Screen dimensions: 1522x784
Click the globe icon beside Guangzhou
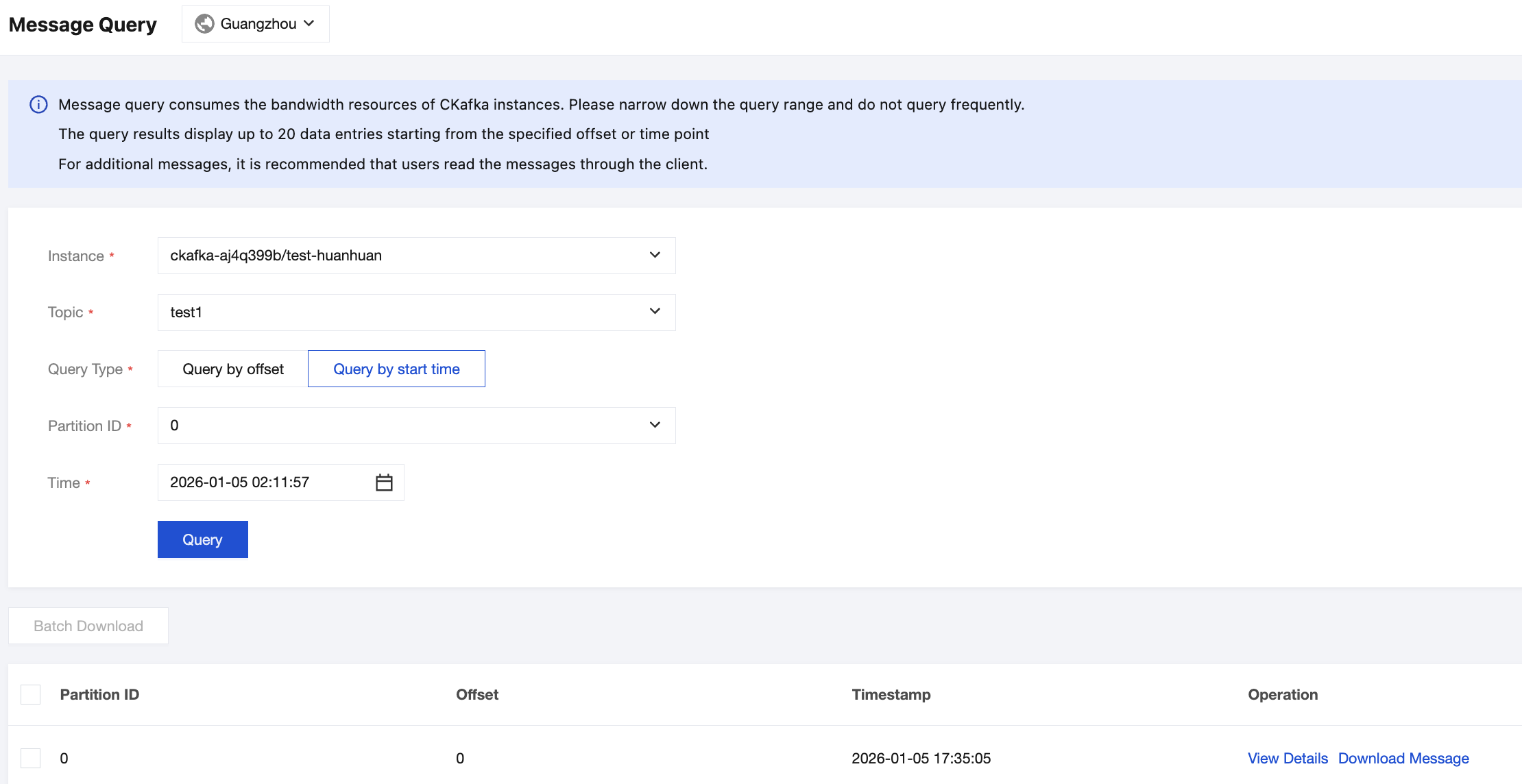point(204,24)
